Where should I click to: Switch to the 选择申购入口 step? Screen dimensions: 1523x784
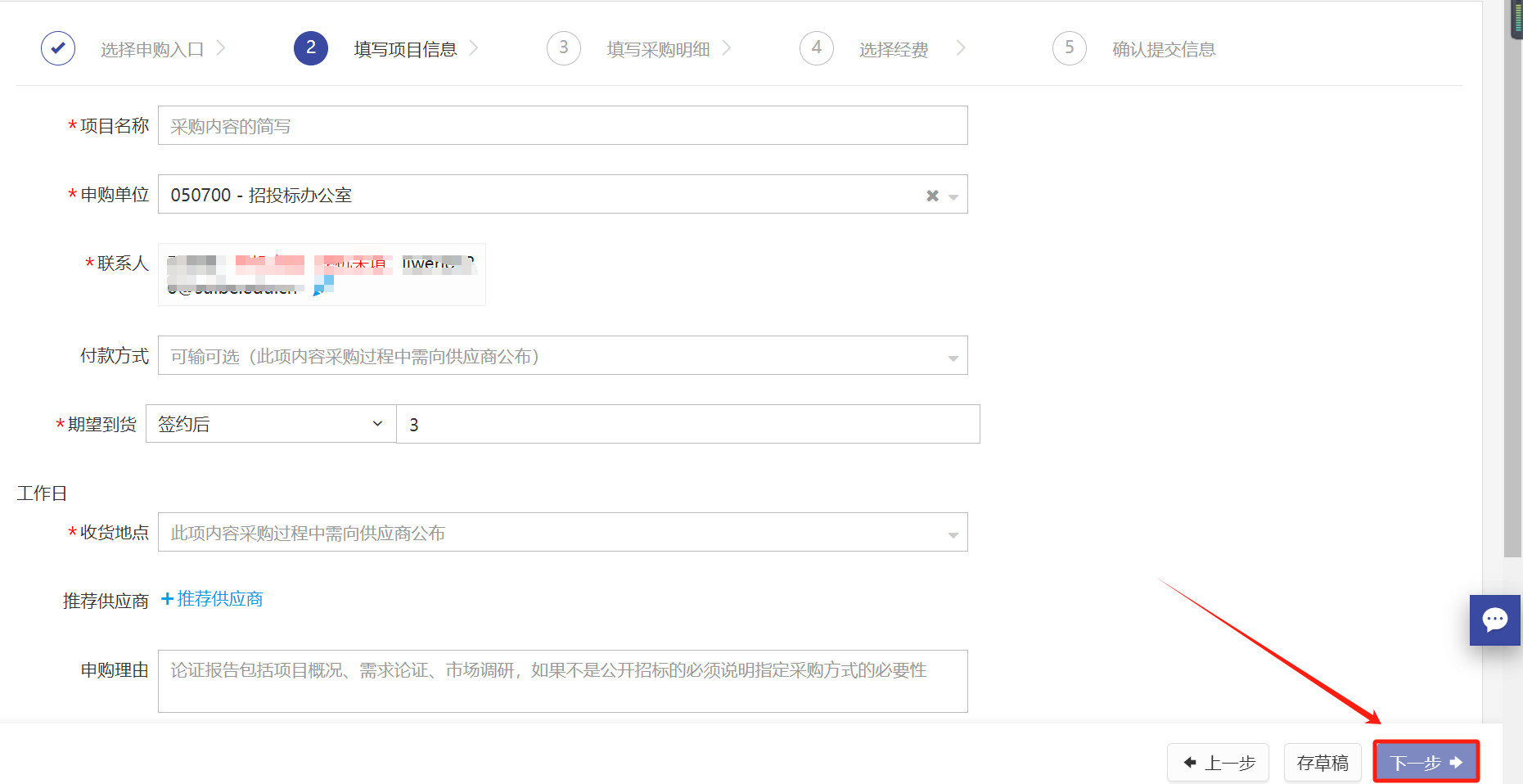(x=152, y=49)
